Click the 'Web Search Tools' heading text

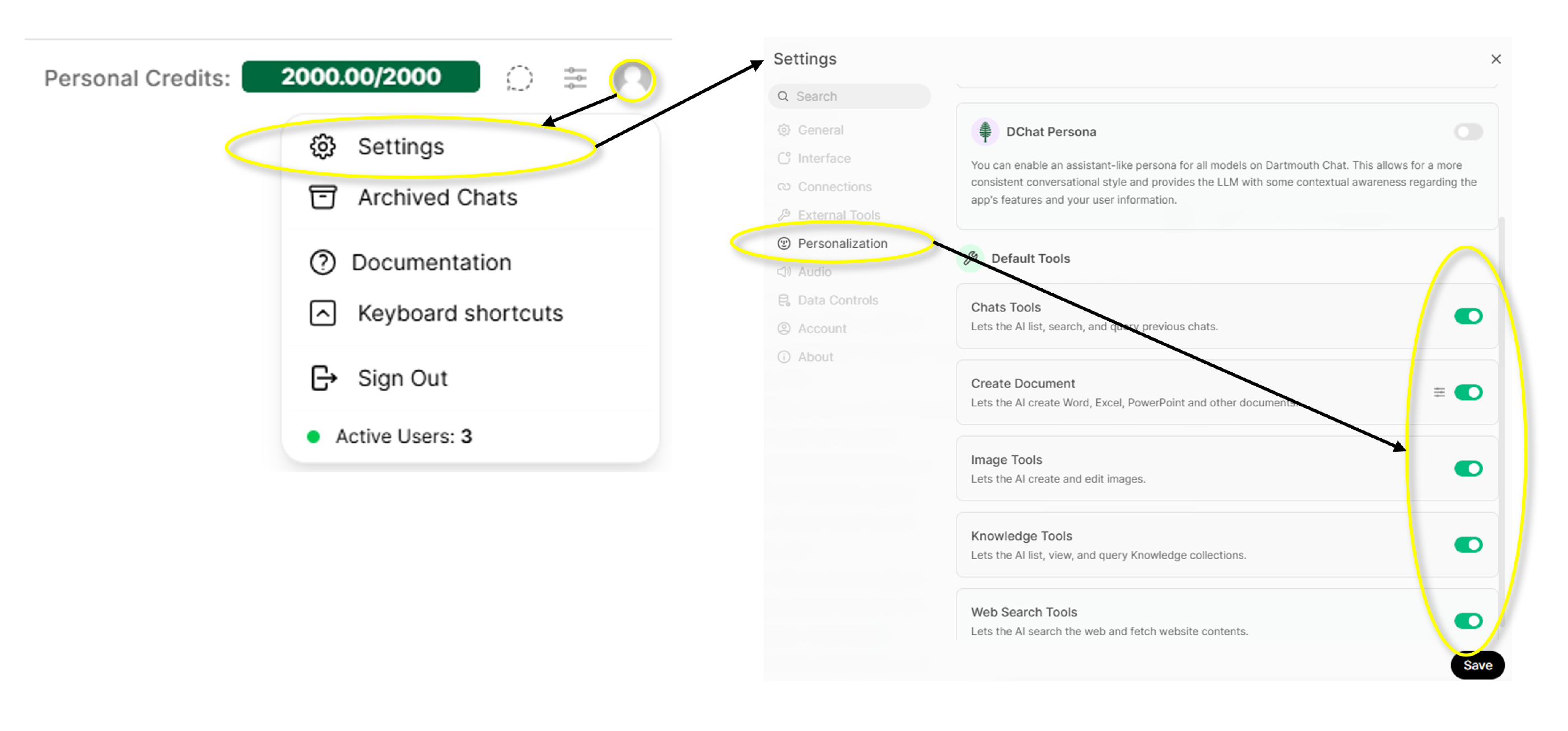tap(1024, 612)
